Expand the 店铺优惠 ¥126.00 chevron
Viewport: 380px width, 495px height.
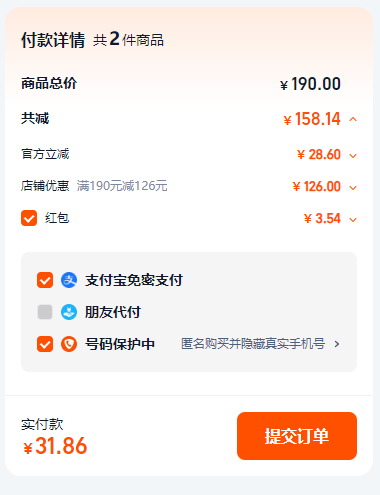353,187
